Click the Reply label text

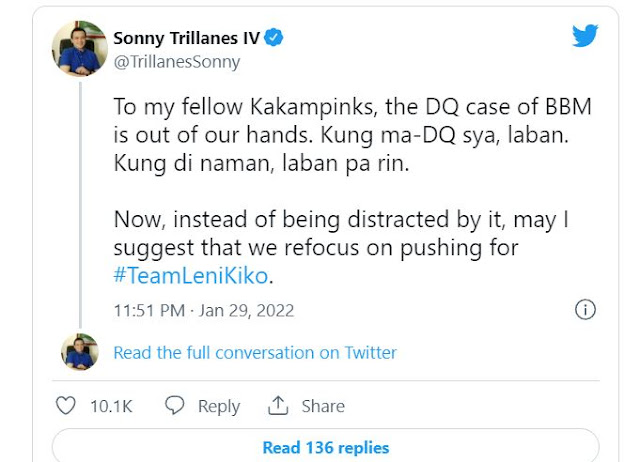218,406
